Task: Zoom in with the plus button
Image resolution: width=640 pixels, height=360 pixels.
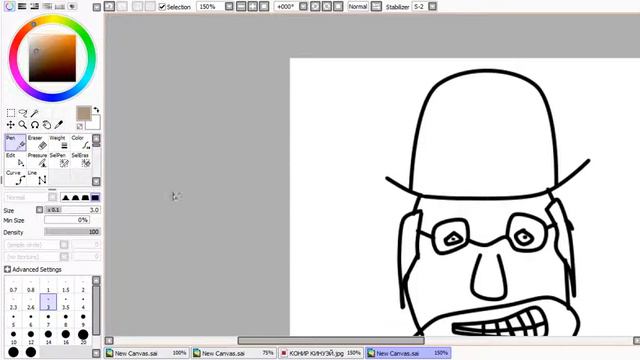Action: coord(253,7)
